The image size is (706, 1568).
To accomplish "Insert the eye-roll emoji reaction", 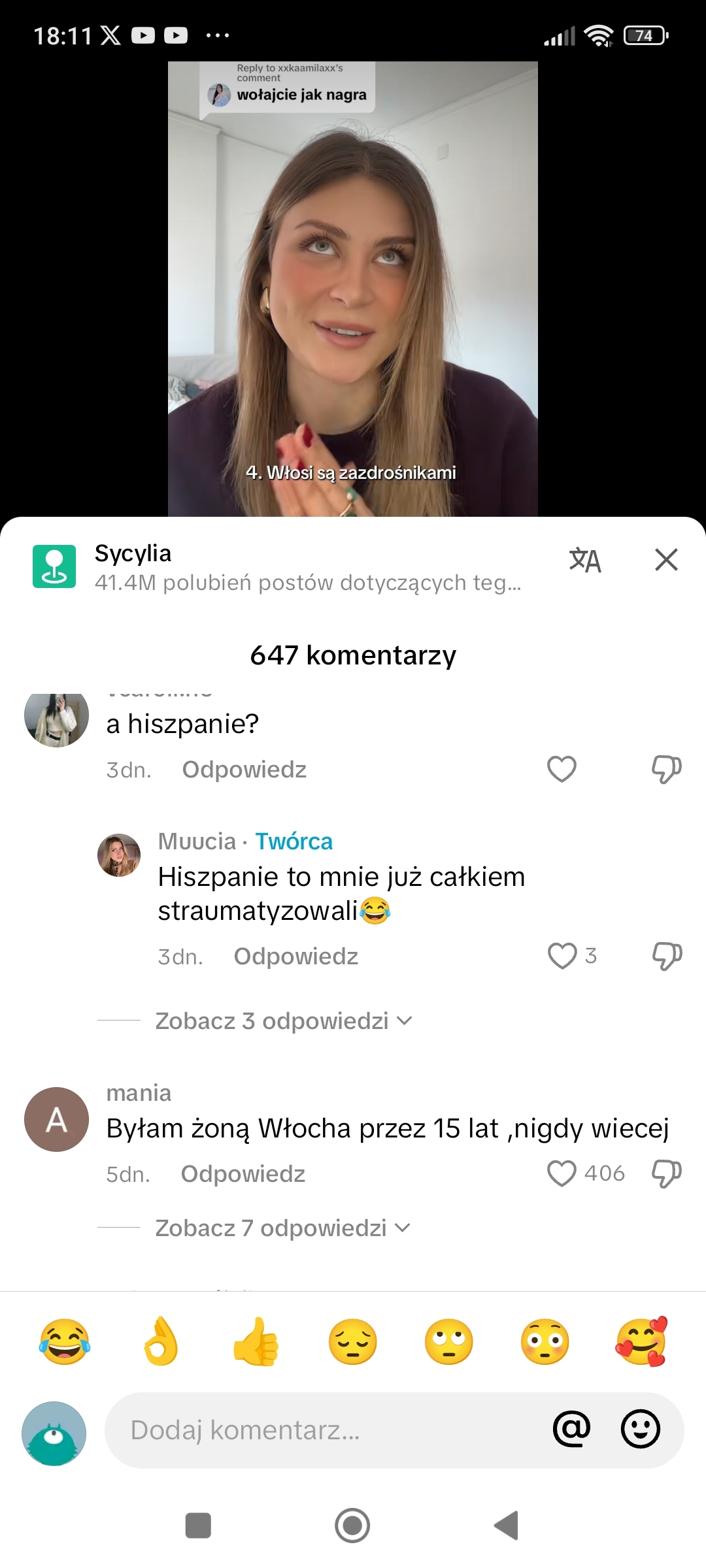I will (x=449, y=1341).
